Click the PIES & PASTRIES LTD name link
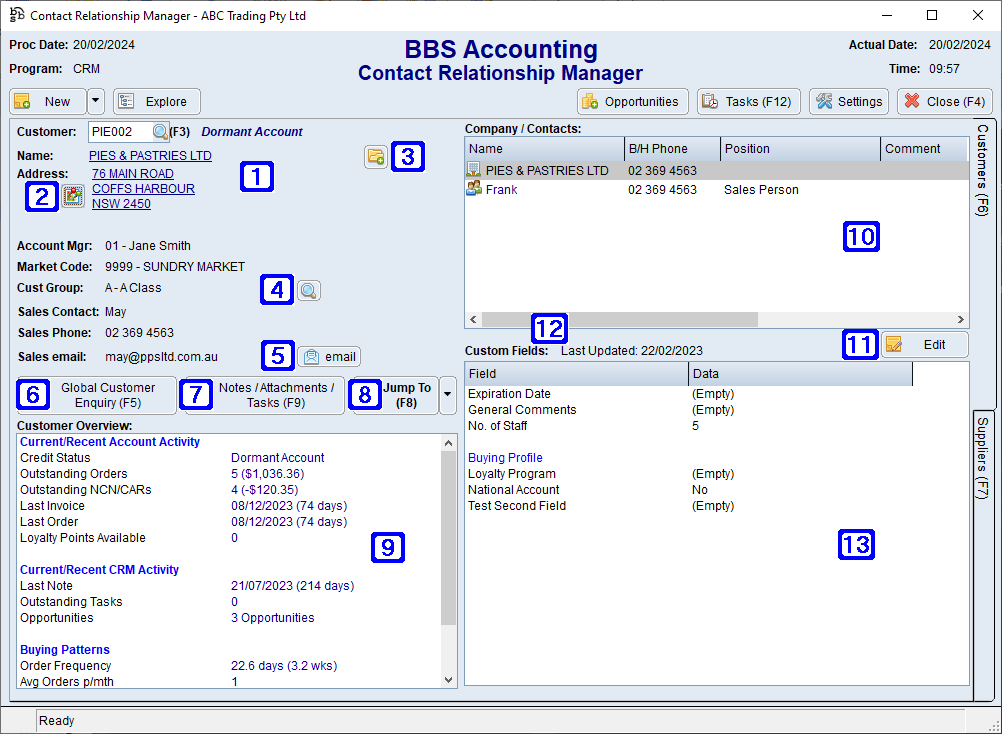Screen dimensions: 1002x734 (150, 155)
